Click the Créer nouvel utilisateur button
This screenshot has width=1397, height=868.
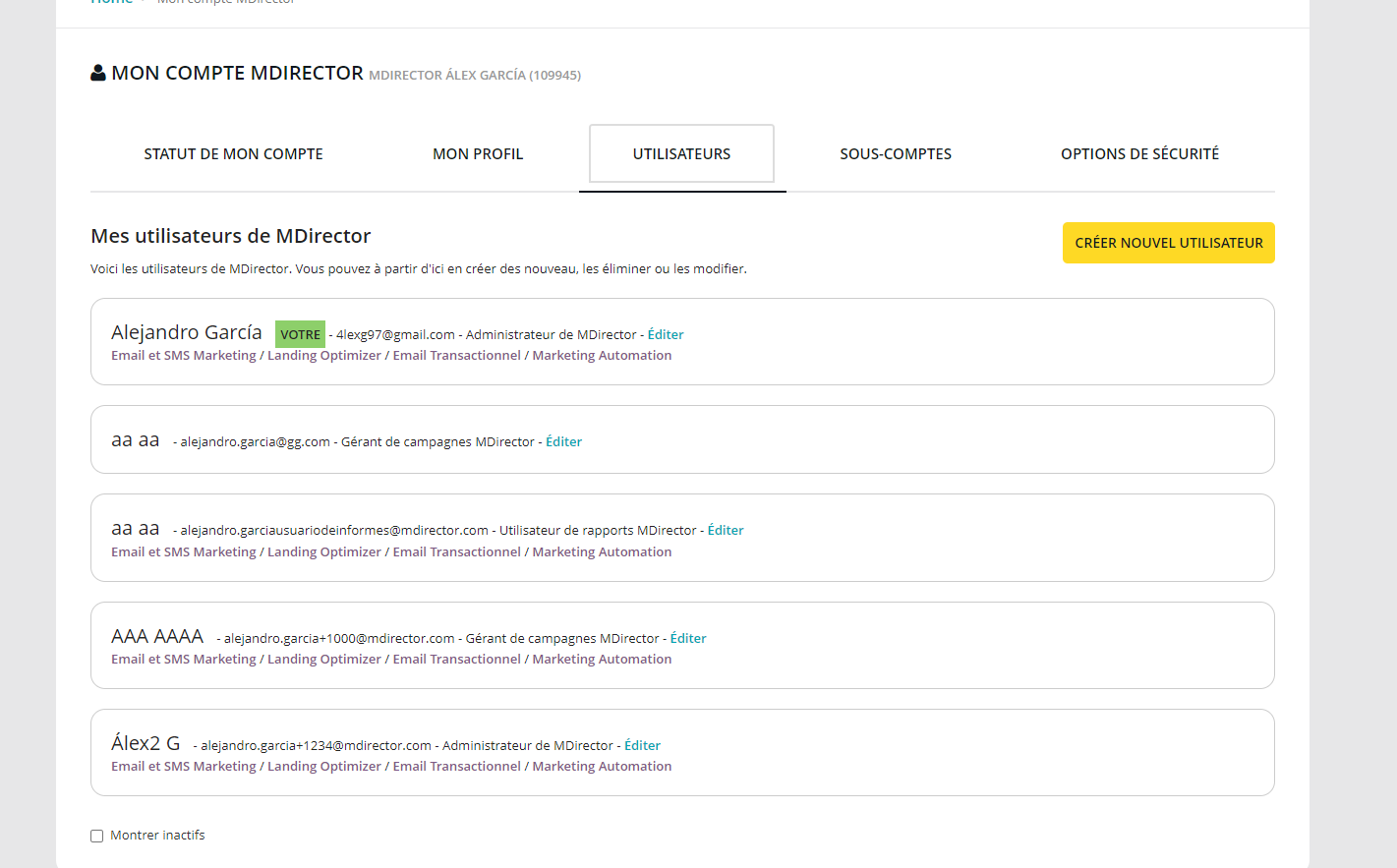click(x=1168, y=243)
